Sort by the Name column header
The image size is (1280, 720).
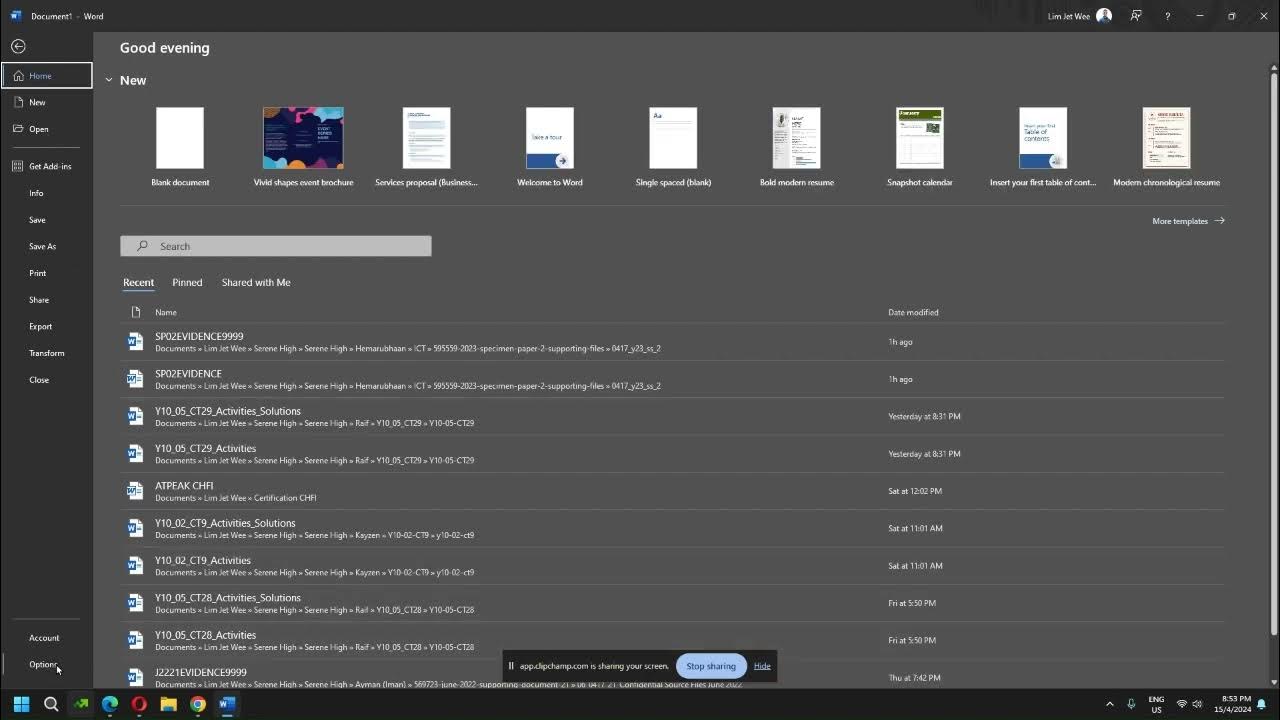coord(166,312)
